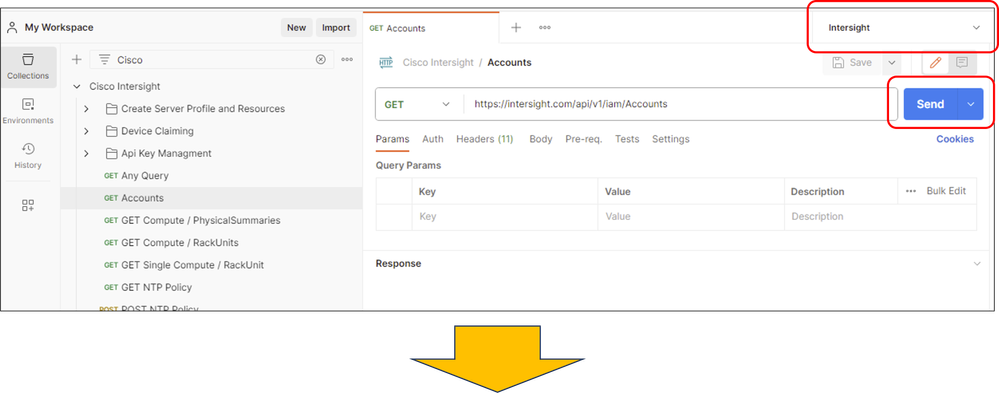This screenshot has height=393, width=999.
Task: Click the Value input field in Query Params
Action: [691, 217]
